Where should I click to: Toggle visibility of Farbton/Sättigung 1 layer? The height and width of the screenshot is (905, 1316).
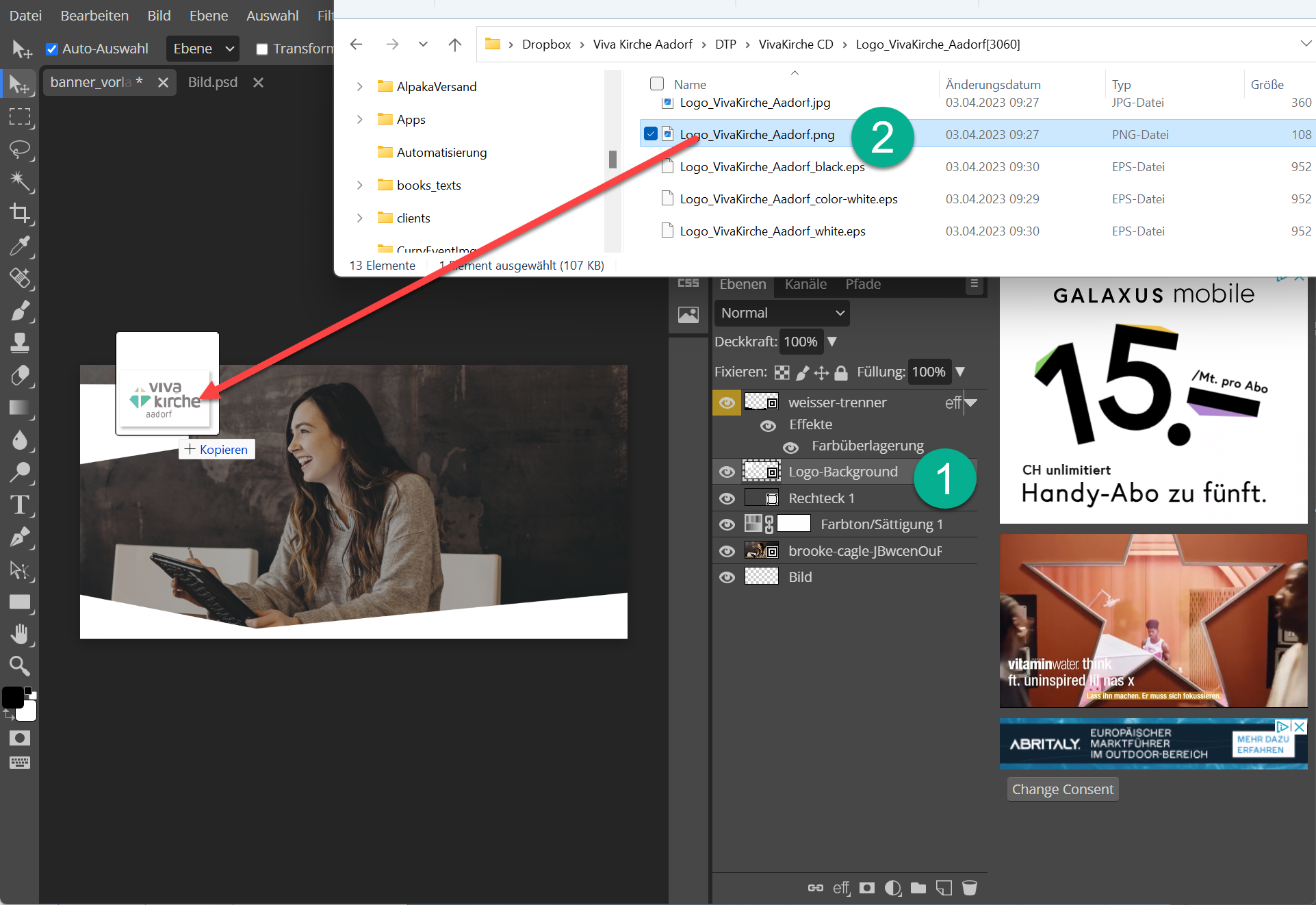pos(727,524)
